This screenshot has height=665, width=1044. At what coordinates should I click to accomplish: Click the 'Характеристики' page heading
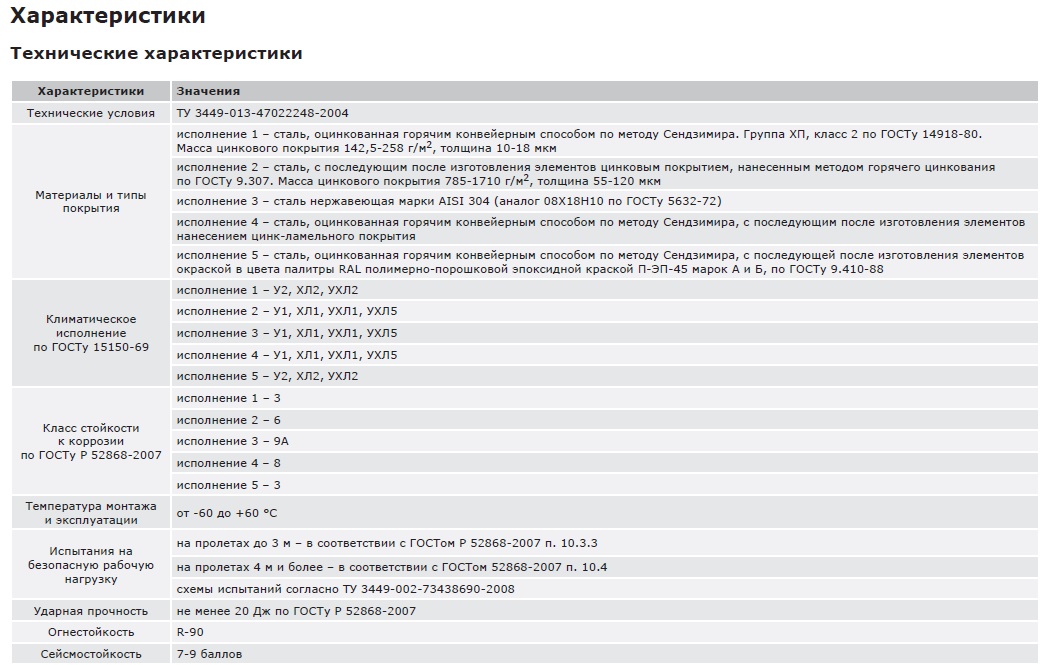(x=108, y=15)
